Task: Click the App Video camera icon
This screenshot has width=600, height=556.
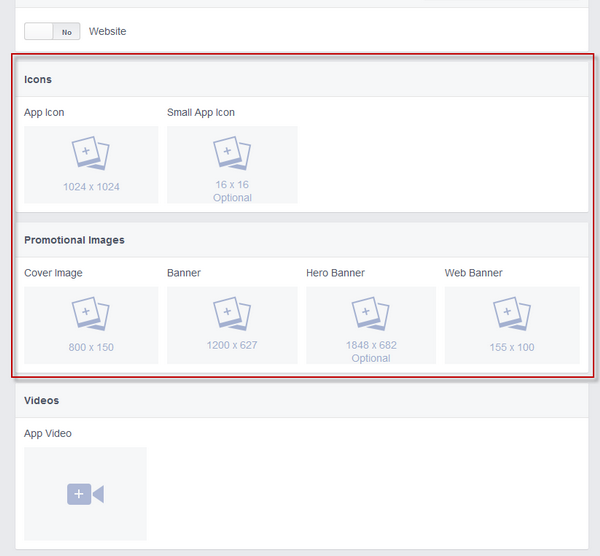Action: pos(85,494)
